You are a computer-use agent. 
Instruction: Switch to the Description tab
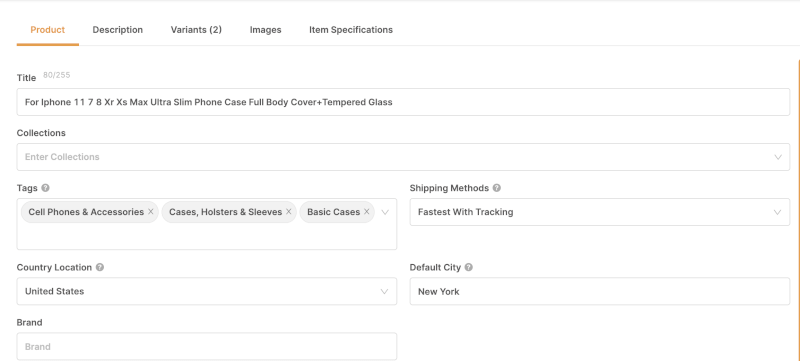click(x=117, y=30)
